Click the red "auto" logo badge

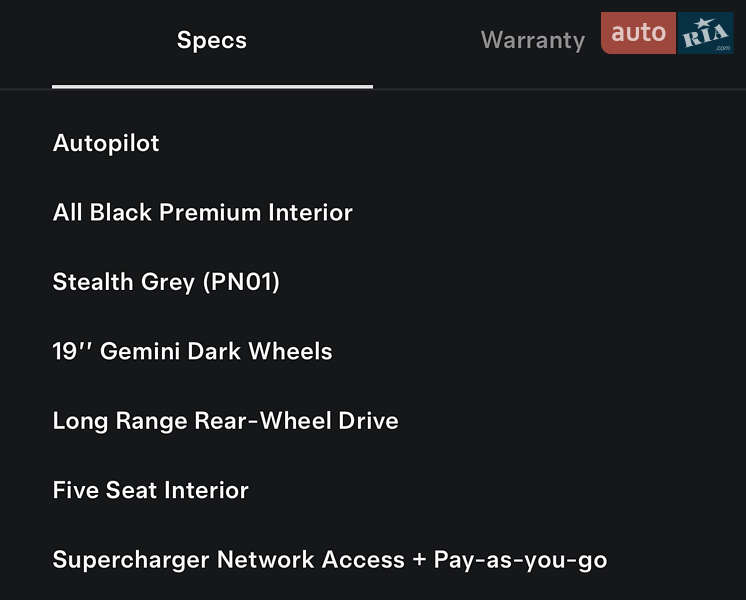pos(638,33)
